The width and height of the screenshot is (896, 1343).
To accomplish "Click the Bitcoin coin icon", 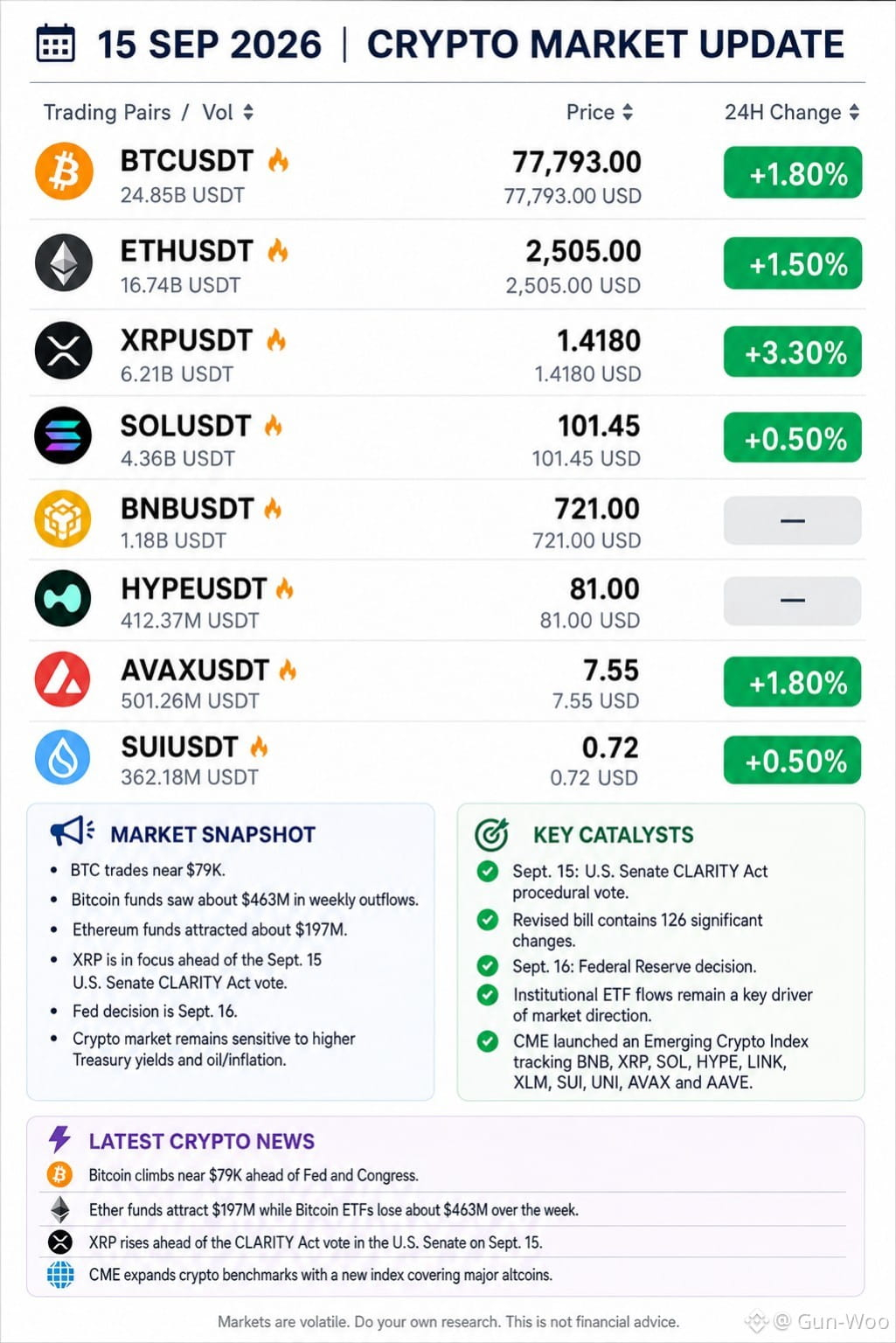I will [63, 171].
